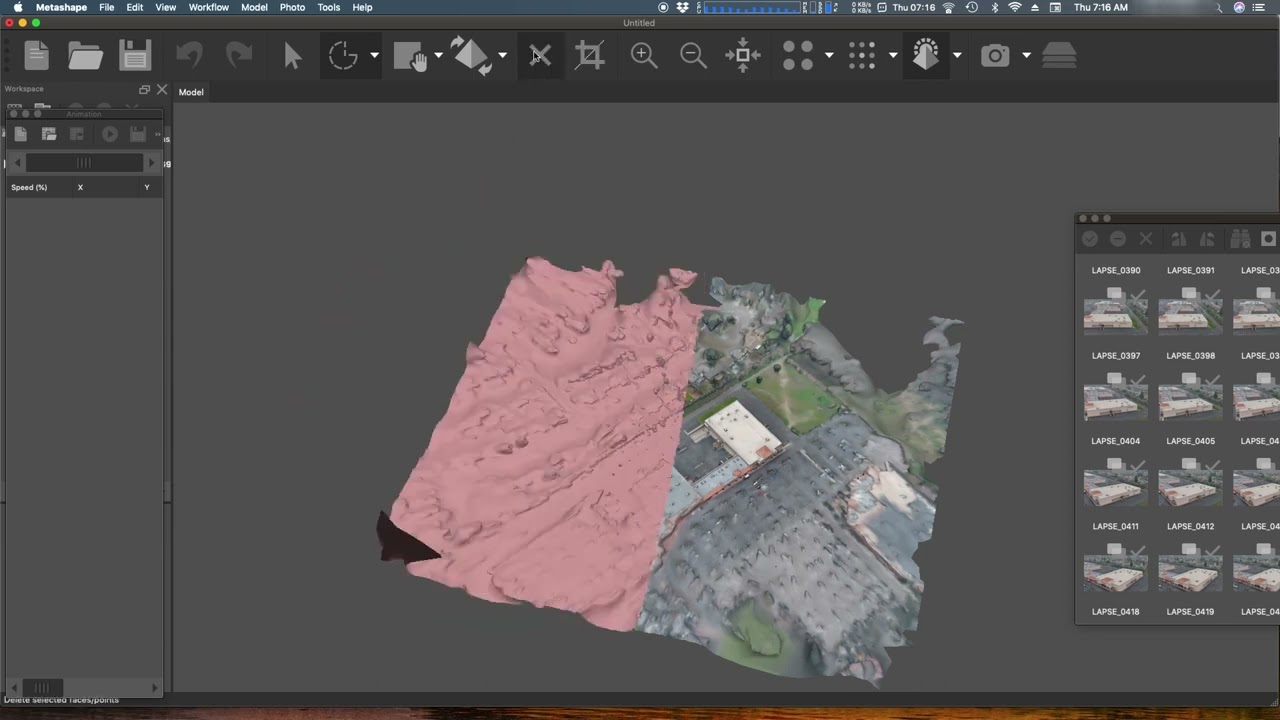
Task: Click the Crop Selection tool
Action: coord(590,55)
